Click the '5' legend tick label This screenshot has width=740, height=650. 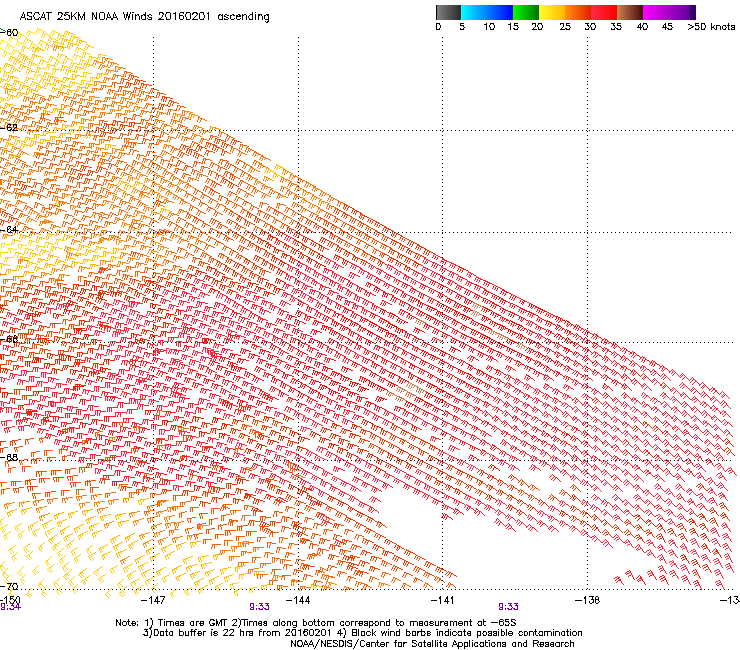462,27
